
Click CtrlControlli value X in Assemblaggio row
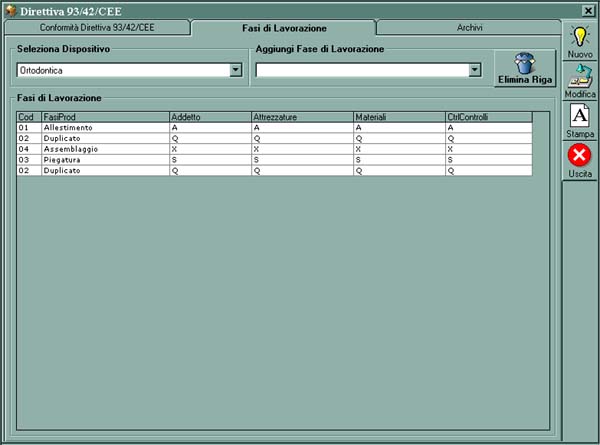tap(489, 149)
